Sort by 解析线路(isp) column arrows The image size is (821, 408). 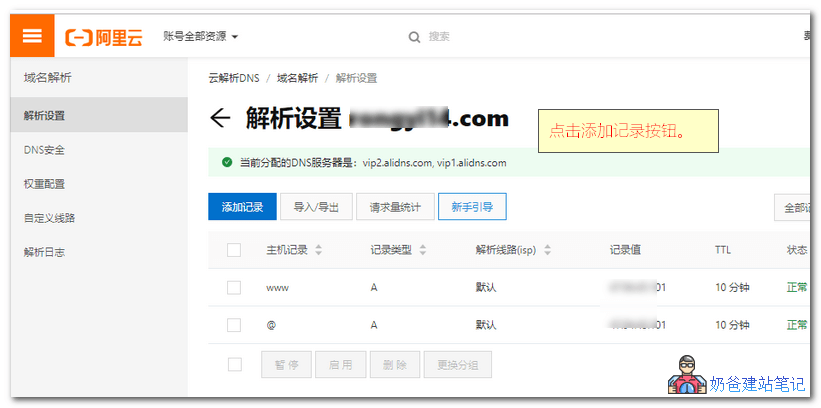pyautogui.click(x=547, y=250)
